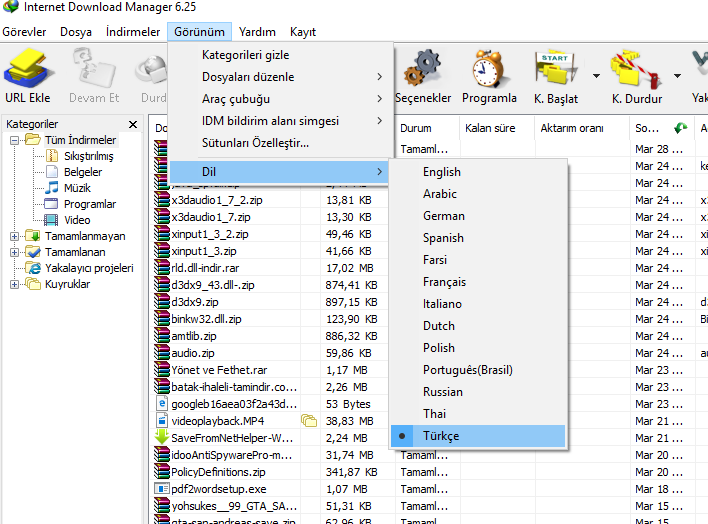Select the Kuyruklar folder icon

33,284
